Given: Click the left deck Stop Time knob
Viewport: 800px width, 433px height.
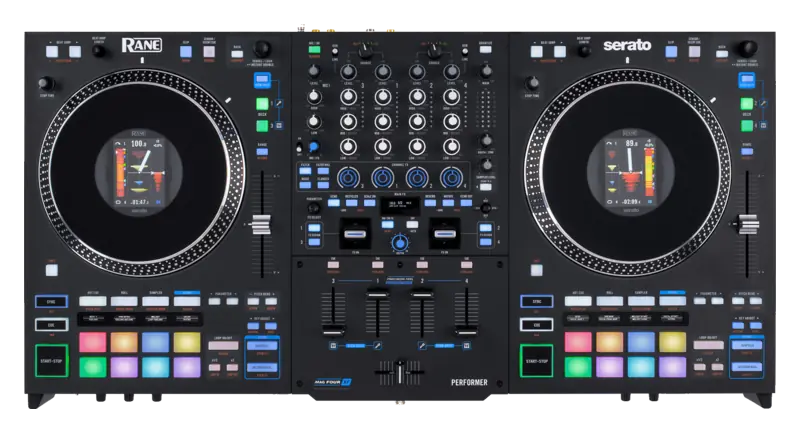Looking at the screenshot, I should pos(46,83).
